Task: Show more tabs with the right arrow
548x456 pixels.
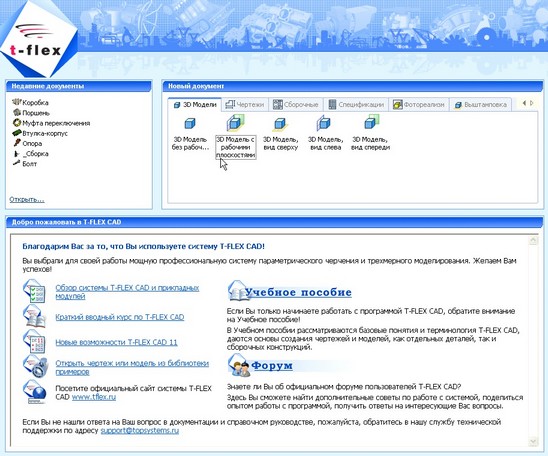Action: click(x=532, y=103)
